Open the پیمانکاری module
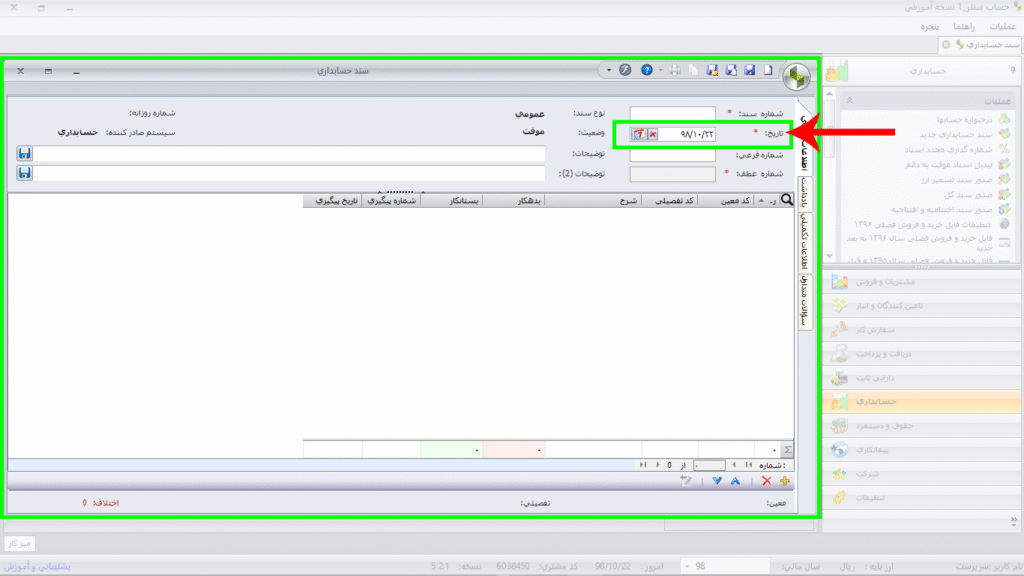The height and width of the screenshot is (576, 1024). (921, 449)
